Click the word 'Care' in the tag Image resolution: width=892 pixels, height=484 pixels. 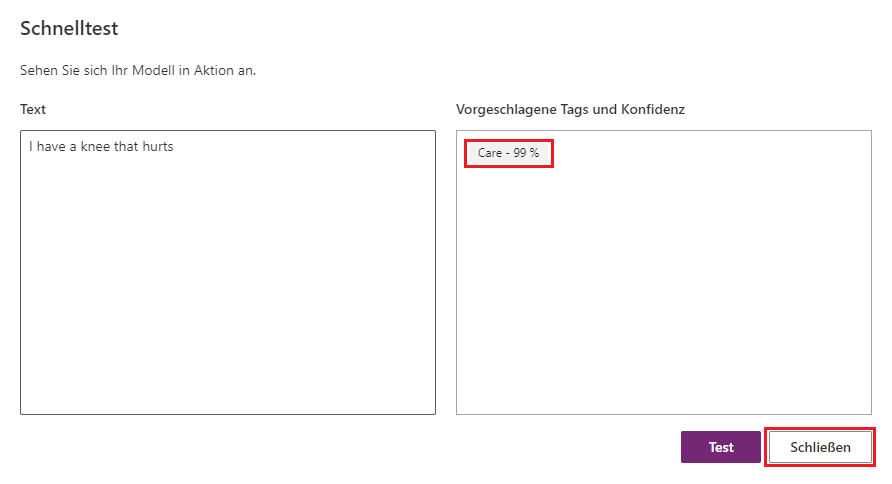tap(490, 153)
